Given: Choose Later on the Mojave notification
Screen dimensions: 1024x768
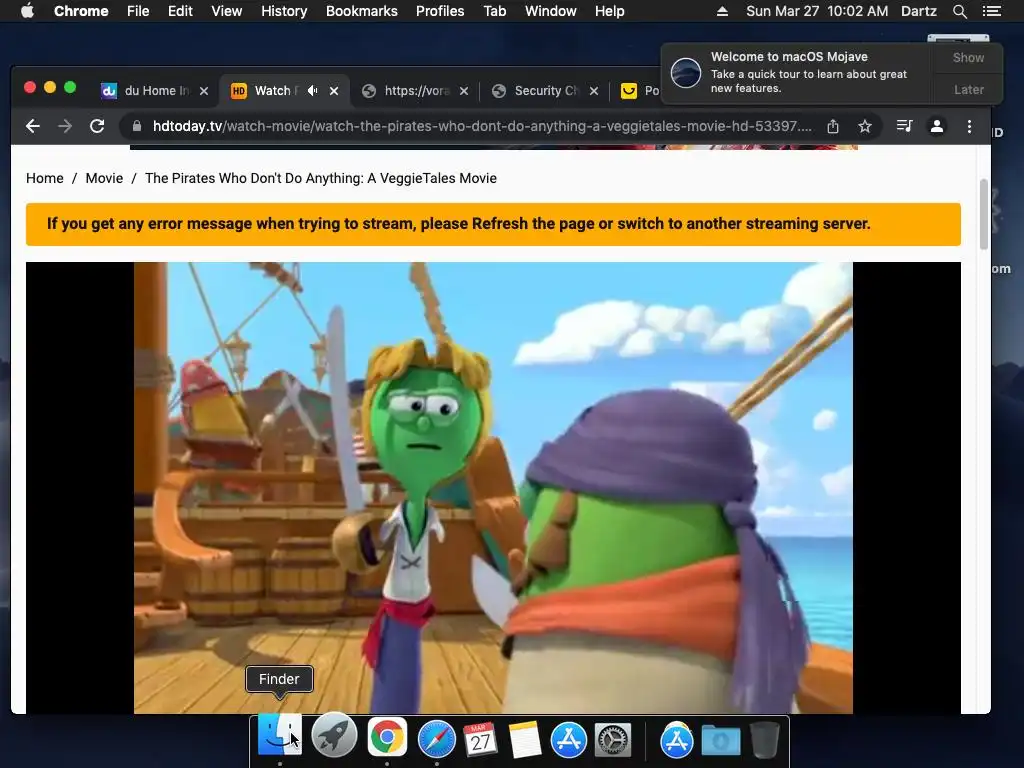Looking at the screenshot, I should pos(968,89).
